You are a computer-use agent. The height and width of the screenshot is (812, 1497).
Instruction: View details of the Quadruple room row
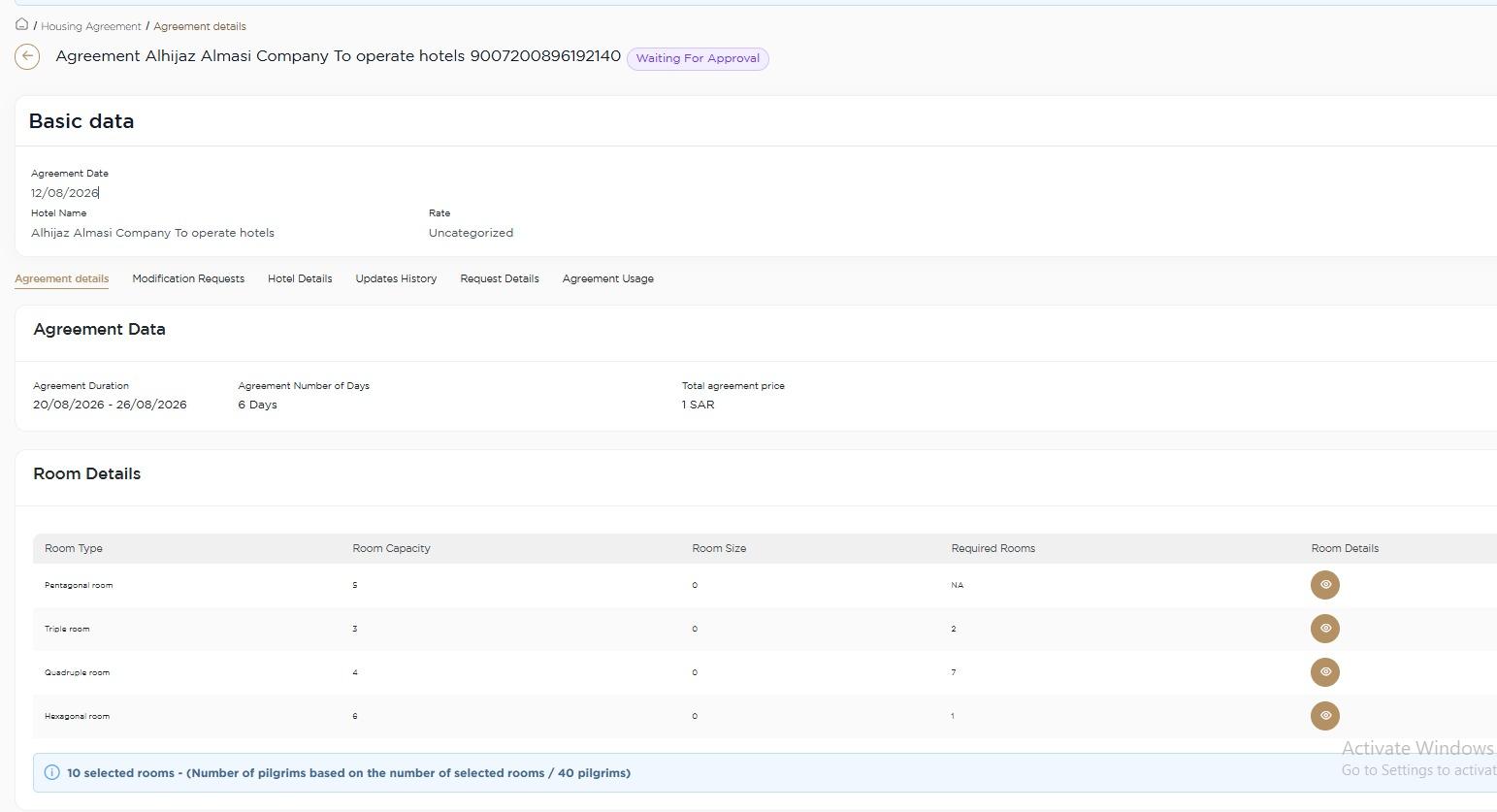click(1324, 672)
